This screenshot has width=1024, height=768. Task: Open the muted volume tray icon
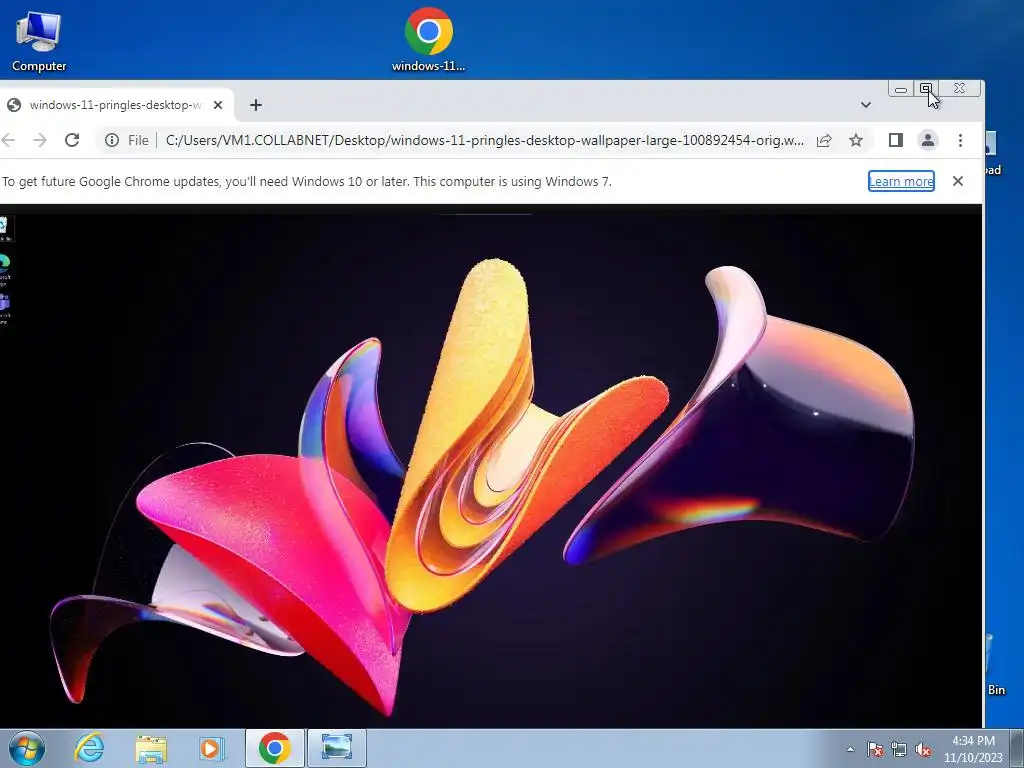coord(923,749)
